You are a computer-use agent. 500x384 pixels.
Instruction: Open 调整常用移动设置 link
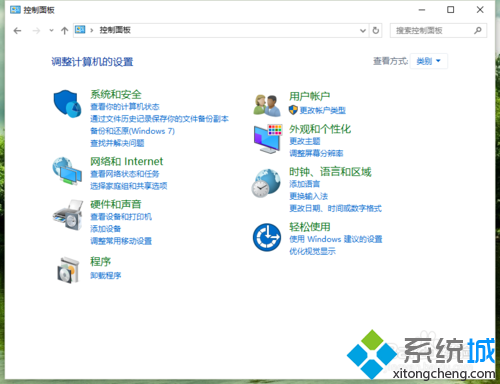(121, 241)
